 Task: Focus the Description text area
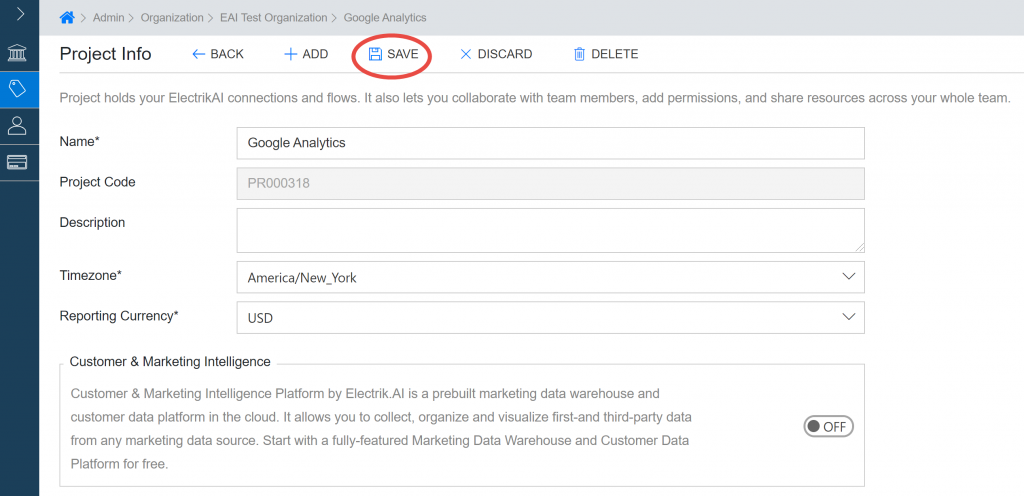(551, 230)
